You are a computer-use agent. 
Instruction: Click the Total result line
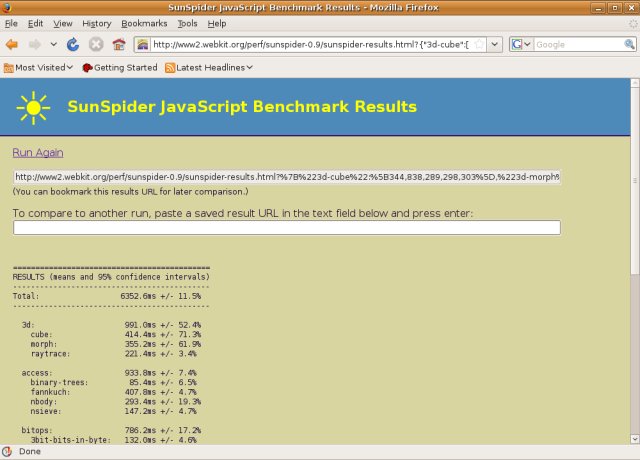click(x=107, y=296)
